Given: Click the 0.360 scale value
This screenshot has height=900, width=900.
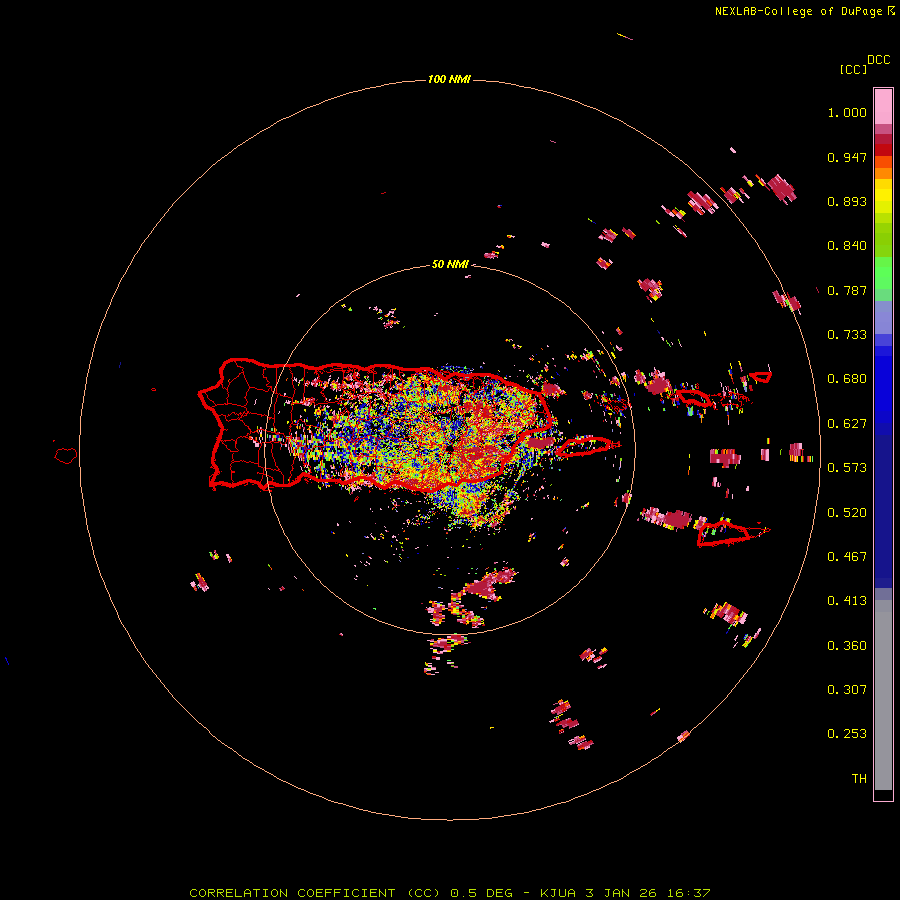Looking at the screenshot, I should point(847,646).
